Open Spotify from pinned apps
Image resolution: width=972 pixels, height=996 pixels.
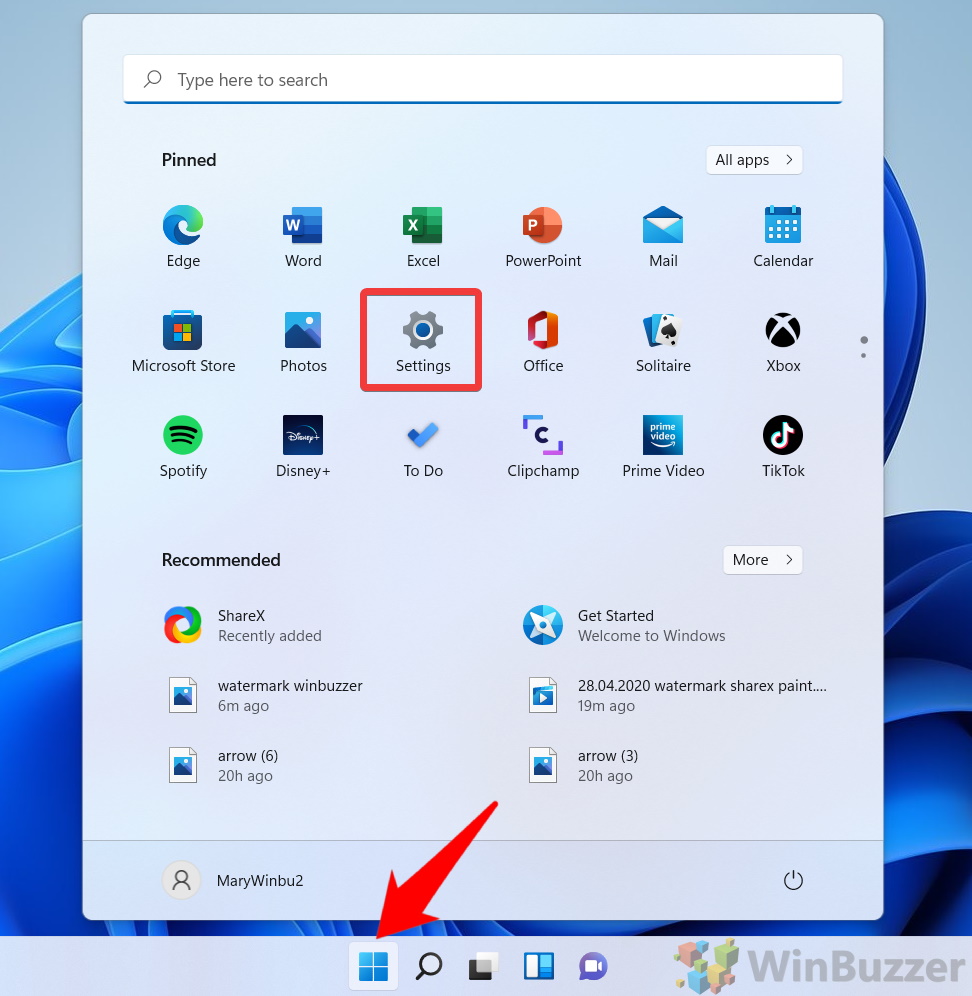(x=183, y=446)
